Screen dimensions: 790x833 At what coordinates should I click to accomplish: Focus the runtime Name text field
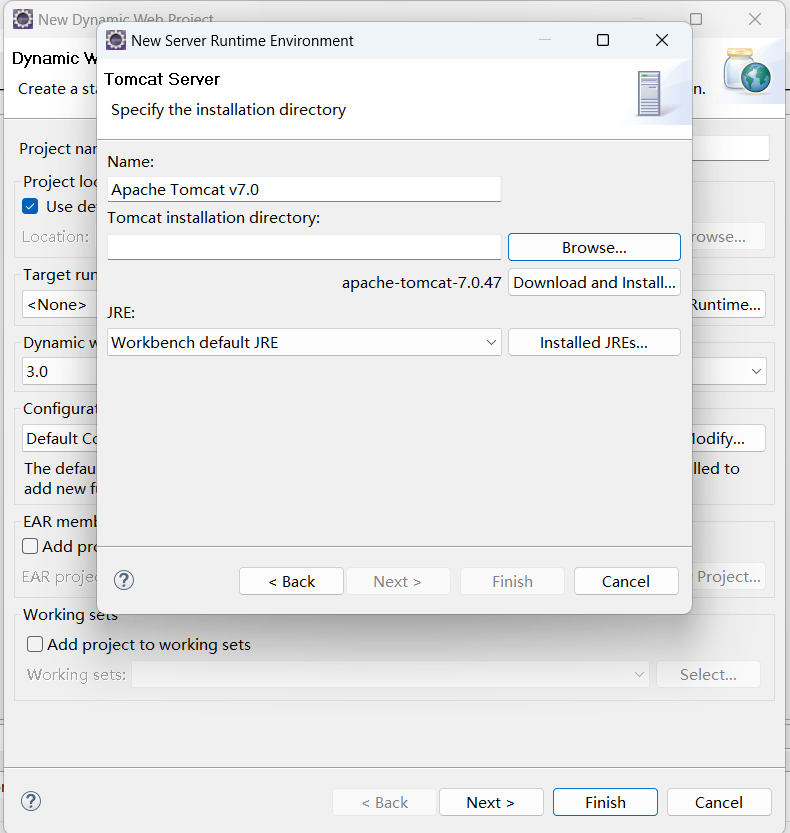point(304,189)
